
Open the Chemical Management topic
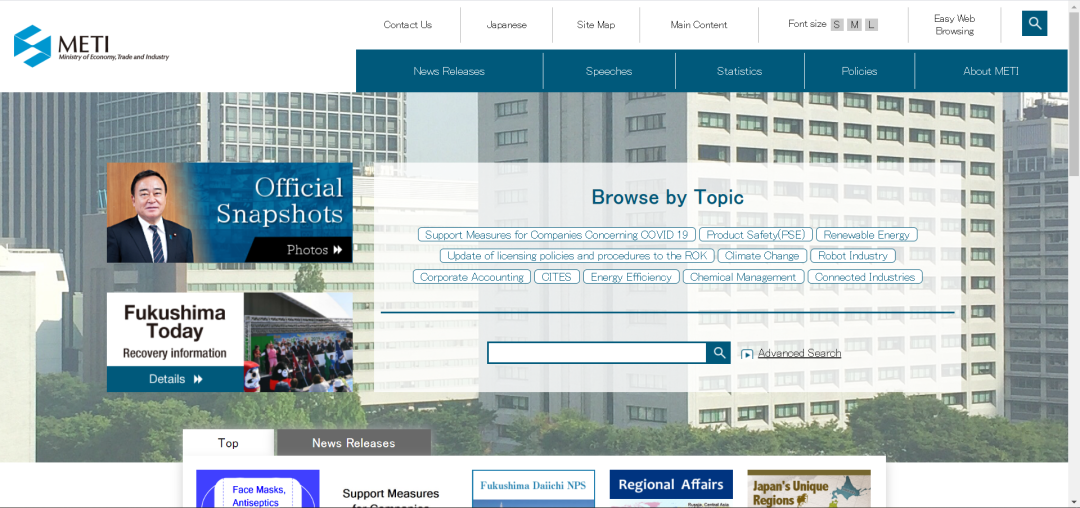743,277
